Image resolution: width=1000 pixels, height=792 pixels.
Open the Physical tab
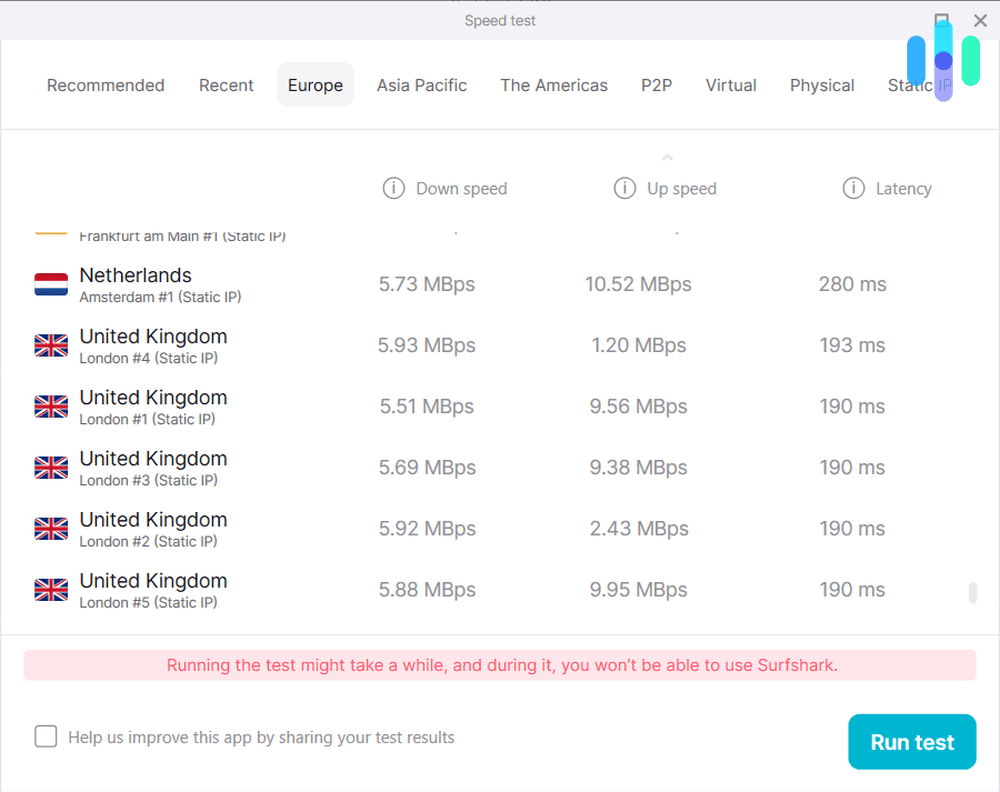pyautogui.click(x=822, y=85)
